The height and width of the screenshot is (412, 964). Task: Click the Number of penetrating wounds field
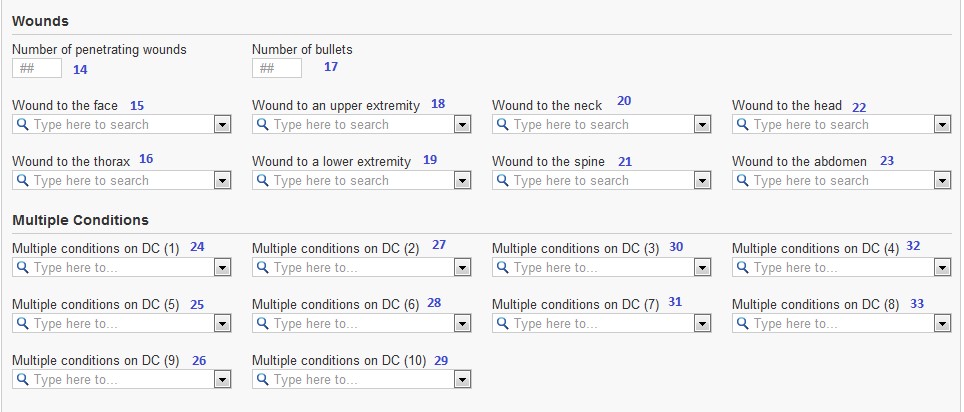37,68
